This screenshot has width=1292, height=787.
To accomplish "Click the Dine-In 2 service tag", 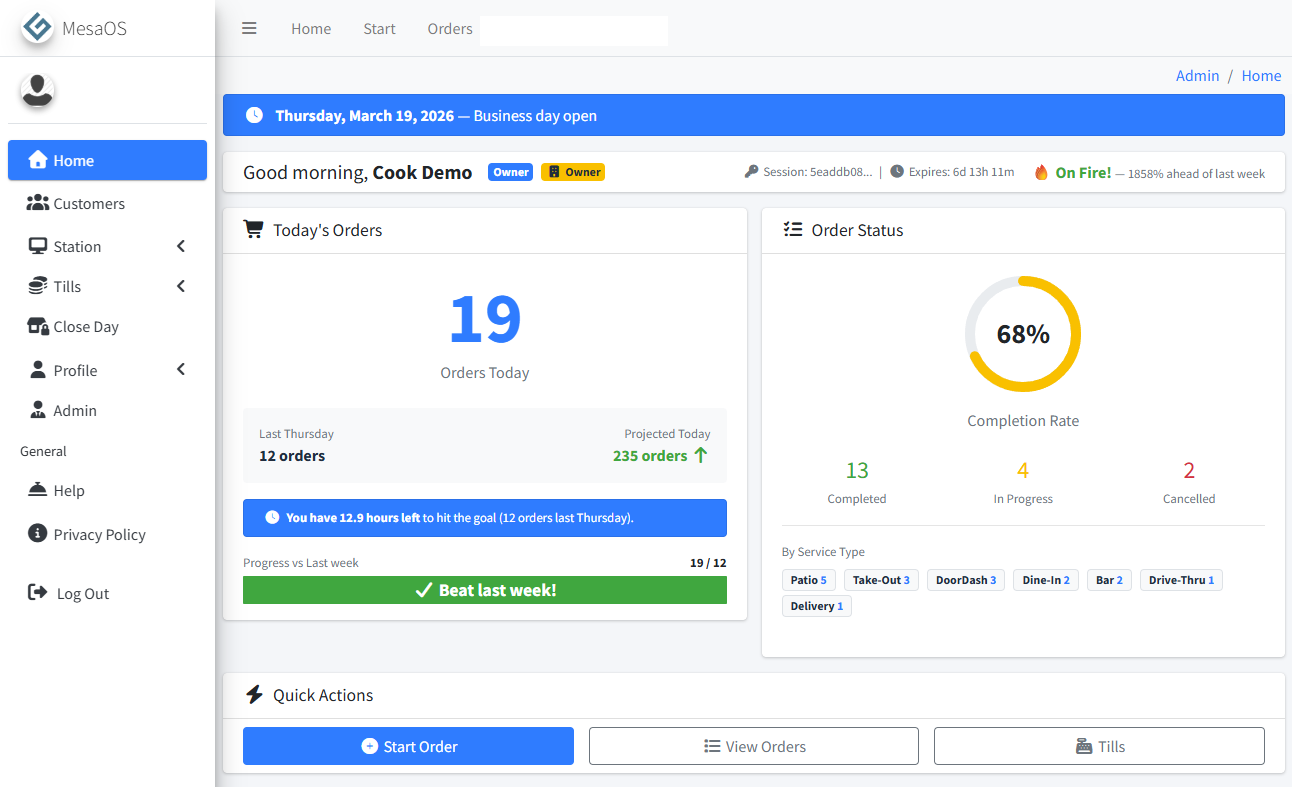I will coord(1046,580).
